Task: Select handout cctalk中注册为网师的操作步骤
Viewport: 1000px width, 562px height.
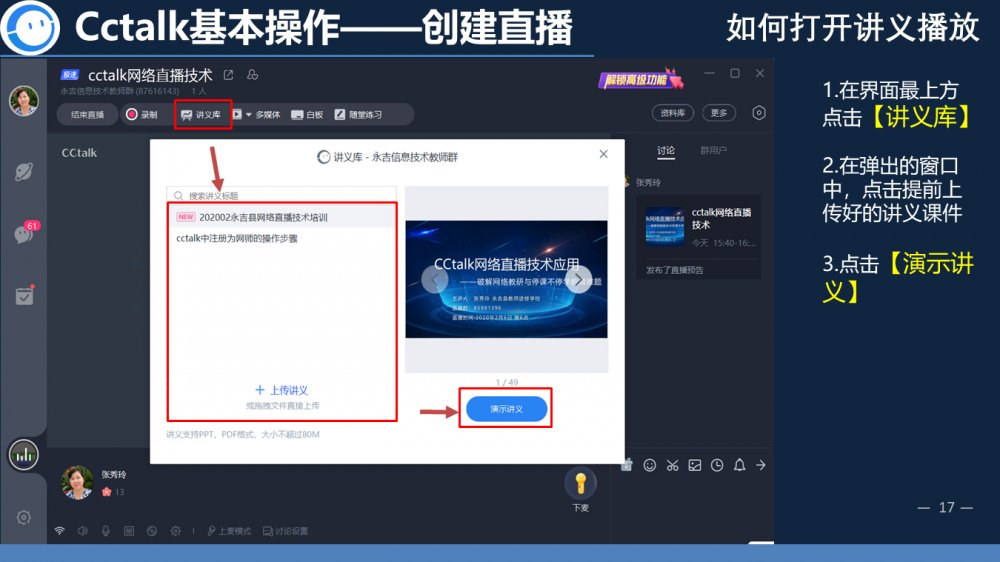Action: pyautogui.click(x=237, y=239)
